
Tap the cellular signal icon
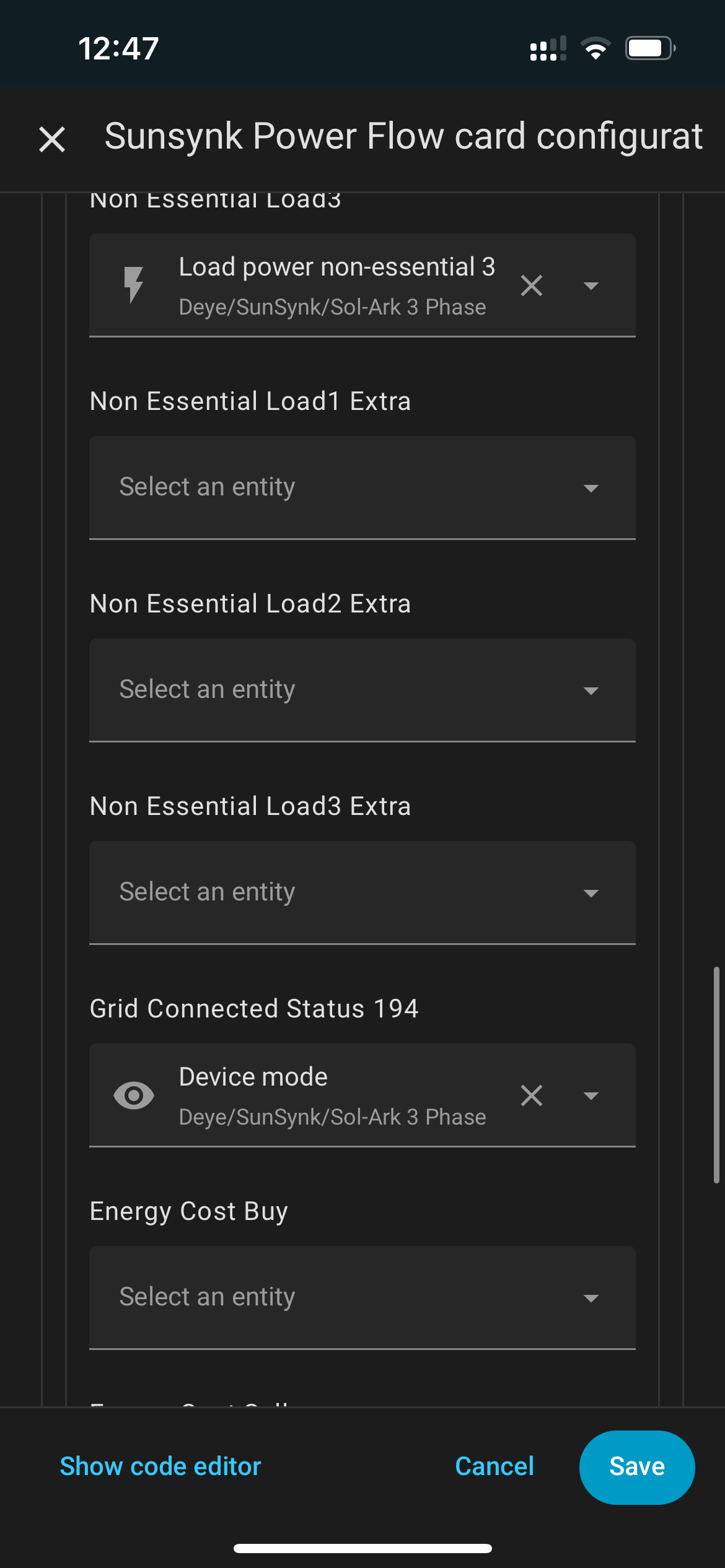[548, 48]
